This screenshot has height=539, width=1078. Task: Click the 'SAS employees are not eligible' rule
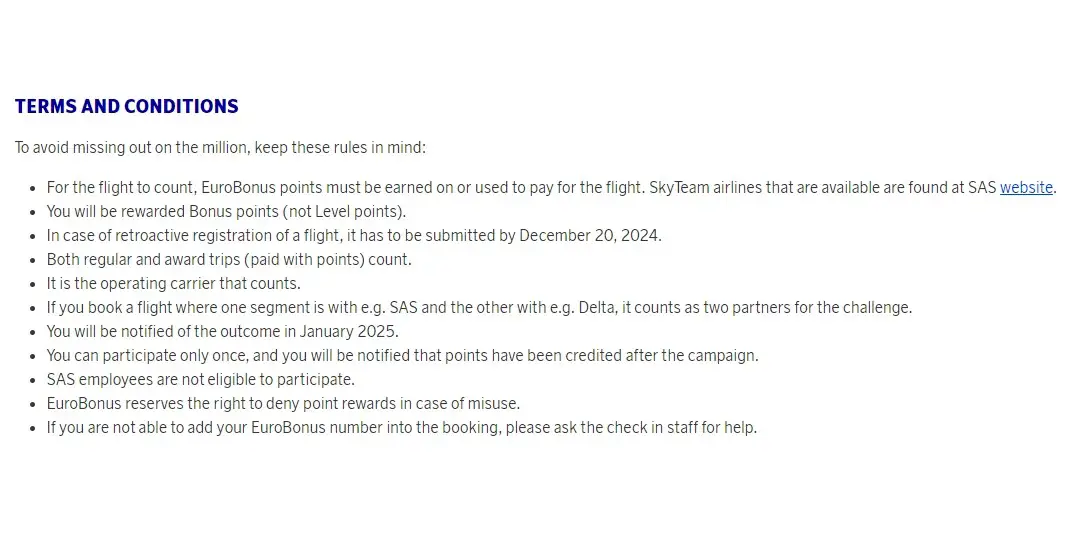pyautogui.click(x=200, y=380)
